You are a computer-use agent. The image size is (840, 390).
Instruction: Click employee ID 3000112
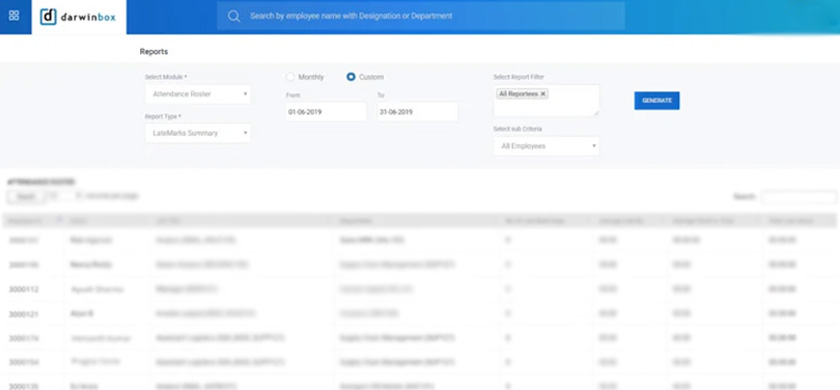point(24,289)
